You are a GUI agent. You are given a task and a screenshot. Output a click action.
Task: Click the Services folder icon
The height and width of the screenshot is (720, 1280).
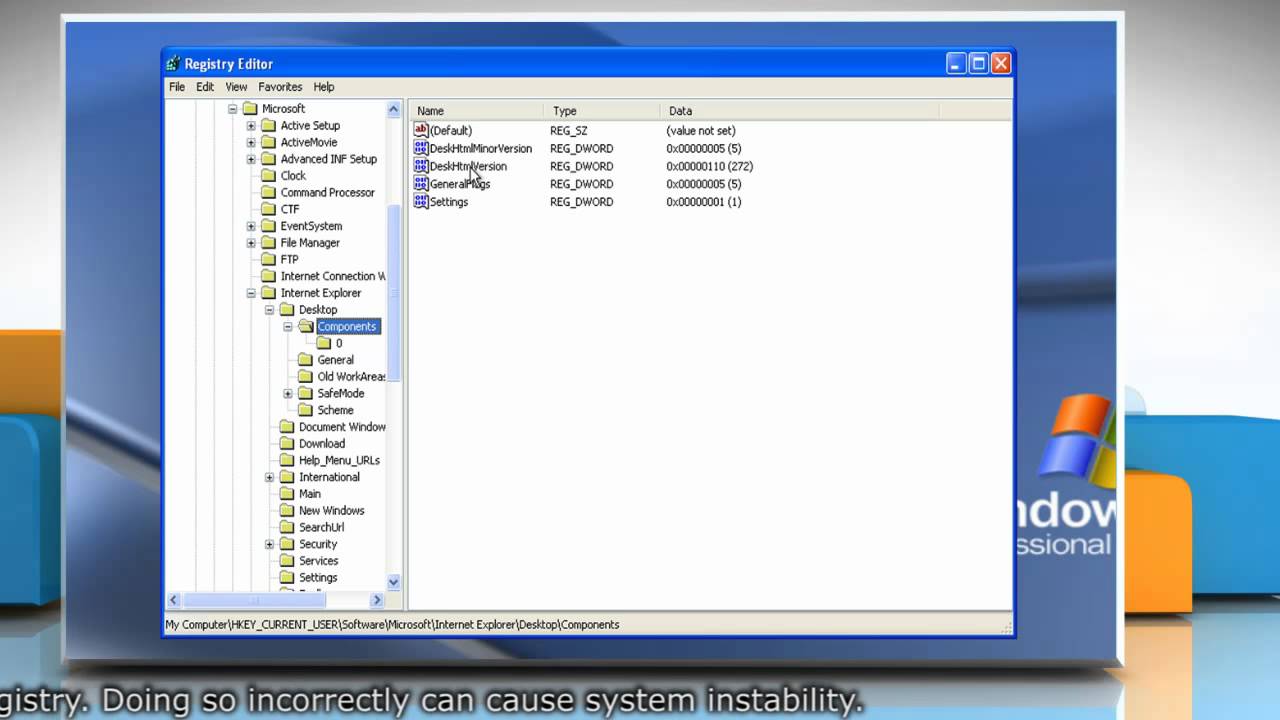(287, 561)
